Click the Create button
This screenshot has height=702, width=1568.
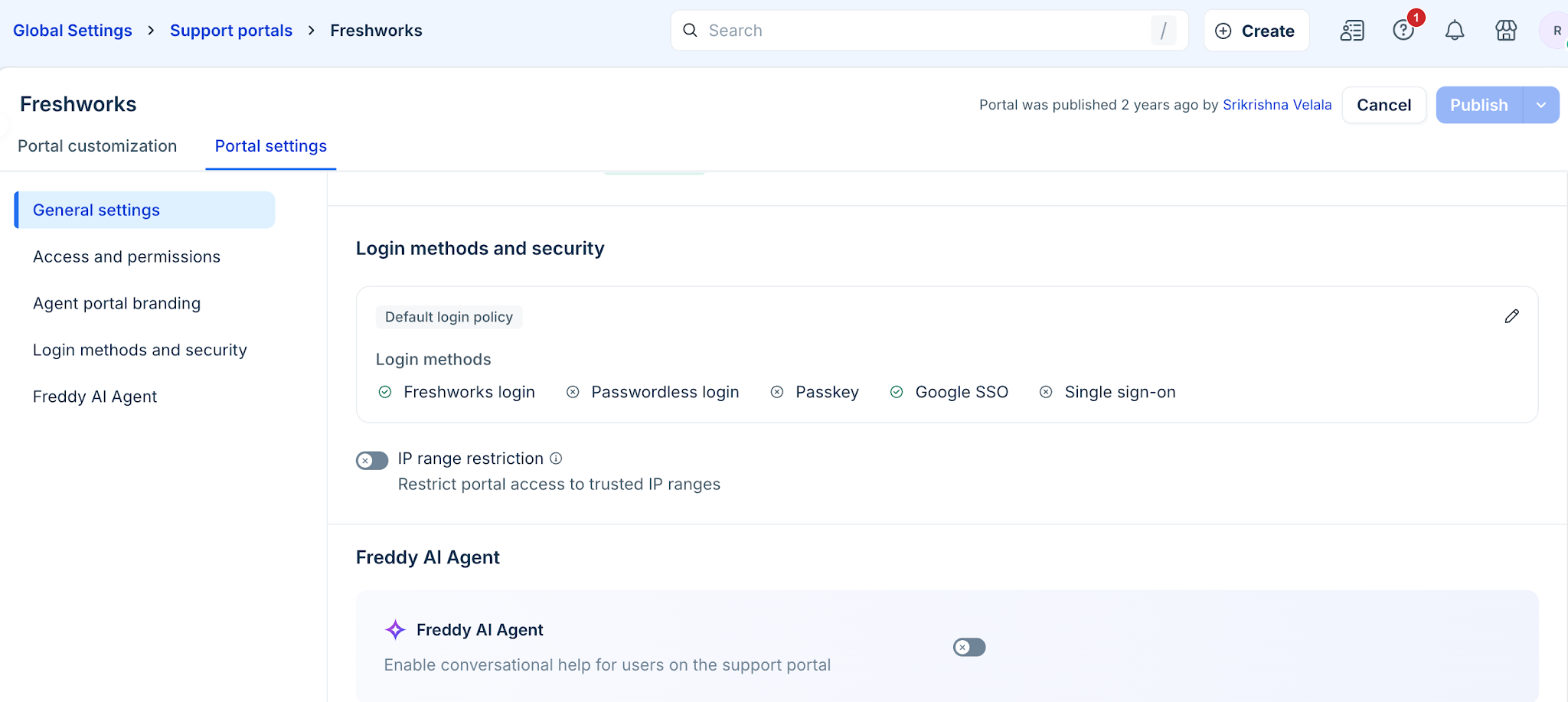(x=1256, y=31)
